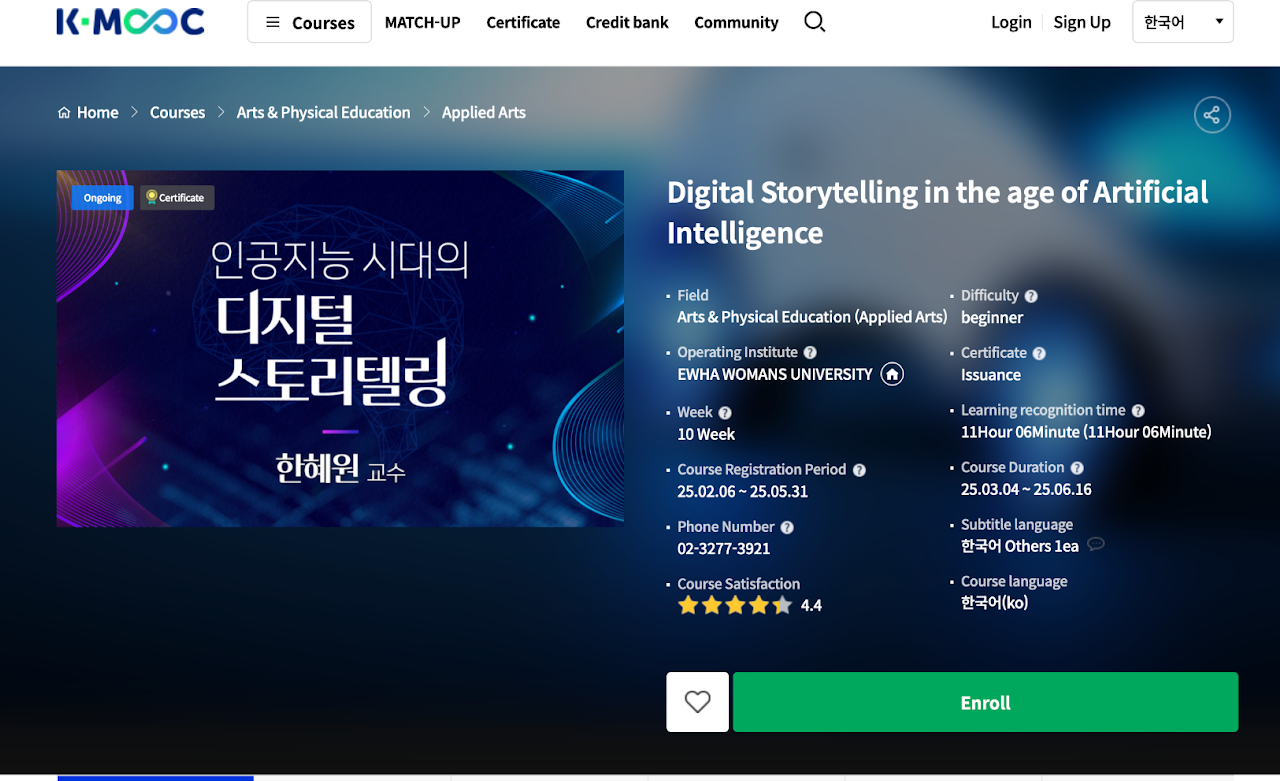Click the home icon beside EWHA WOMANS UNIVERSITY
Image resolution: width=1280 pixels, height=781 pixels.
[891, 373]
